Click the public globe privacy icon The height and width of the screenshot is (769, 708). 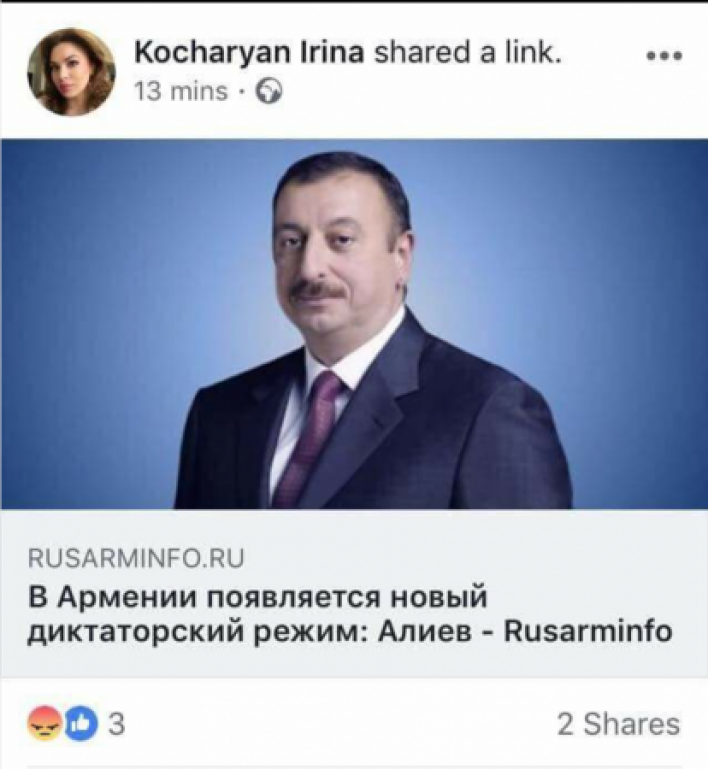[270, 92]
